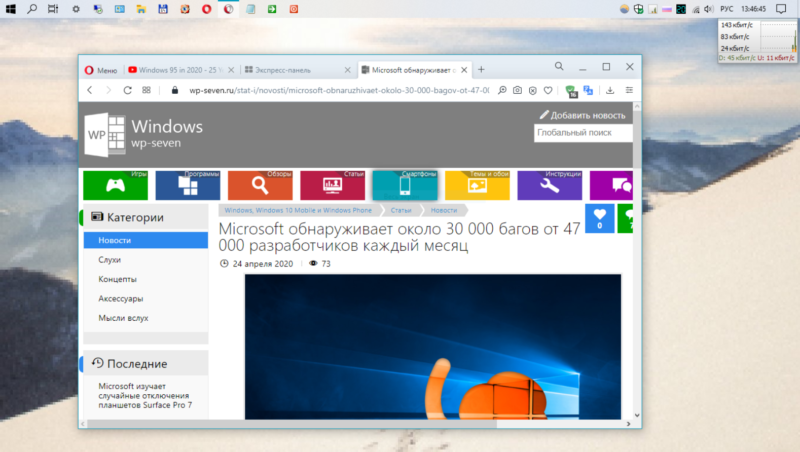The height and width of the screenshot is (452, 800).
Task: Switch to Windows 95 in 2020 tab
Action: 176,70
